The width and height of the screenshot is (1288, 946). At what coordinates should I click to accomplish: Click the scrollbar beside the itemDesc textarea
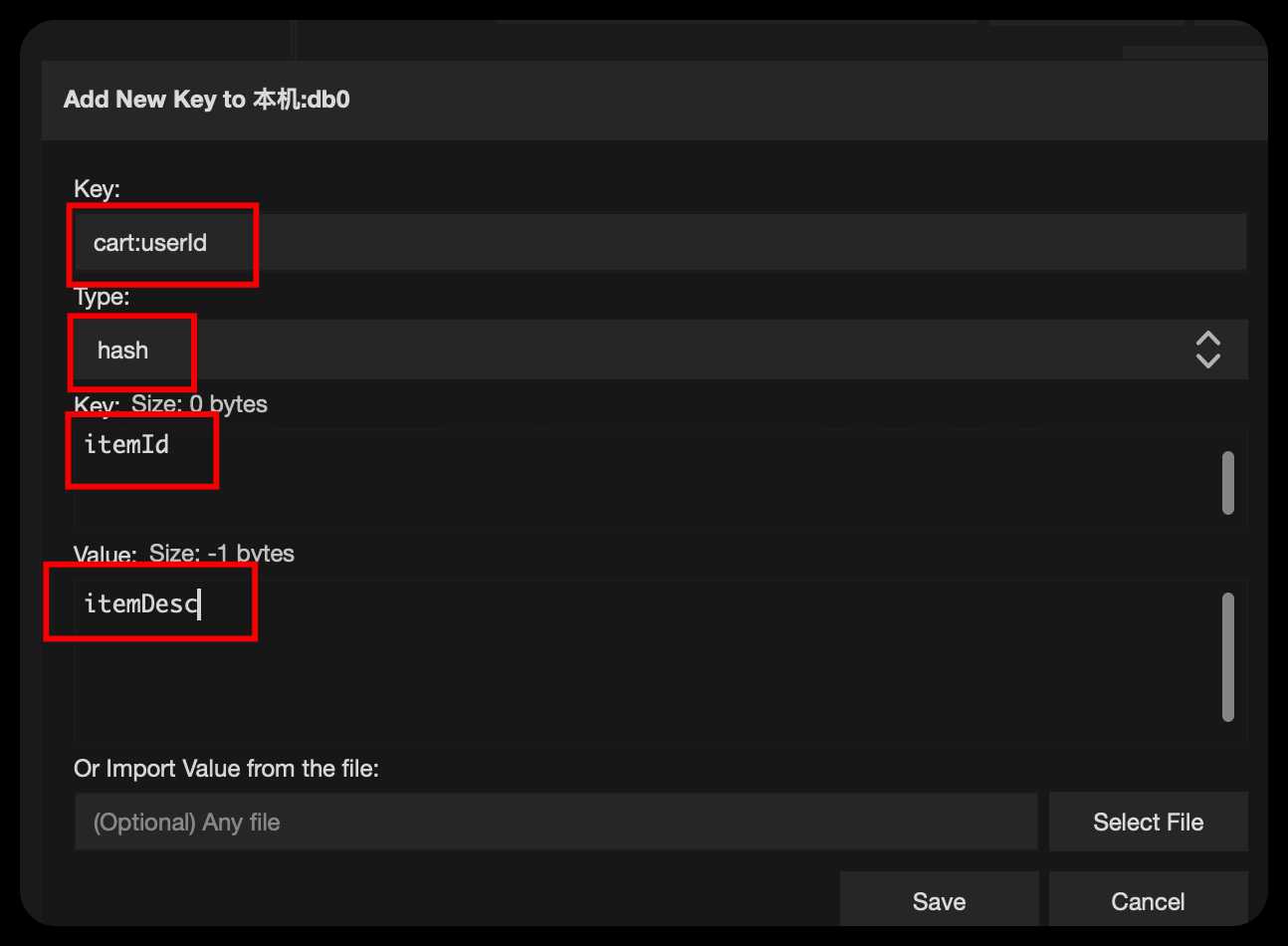click(1227, 657)
